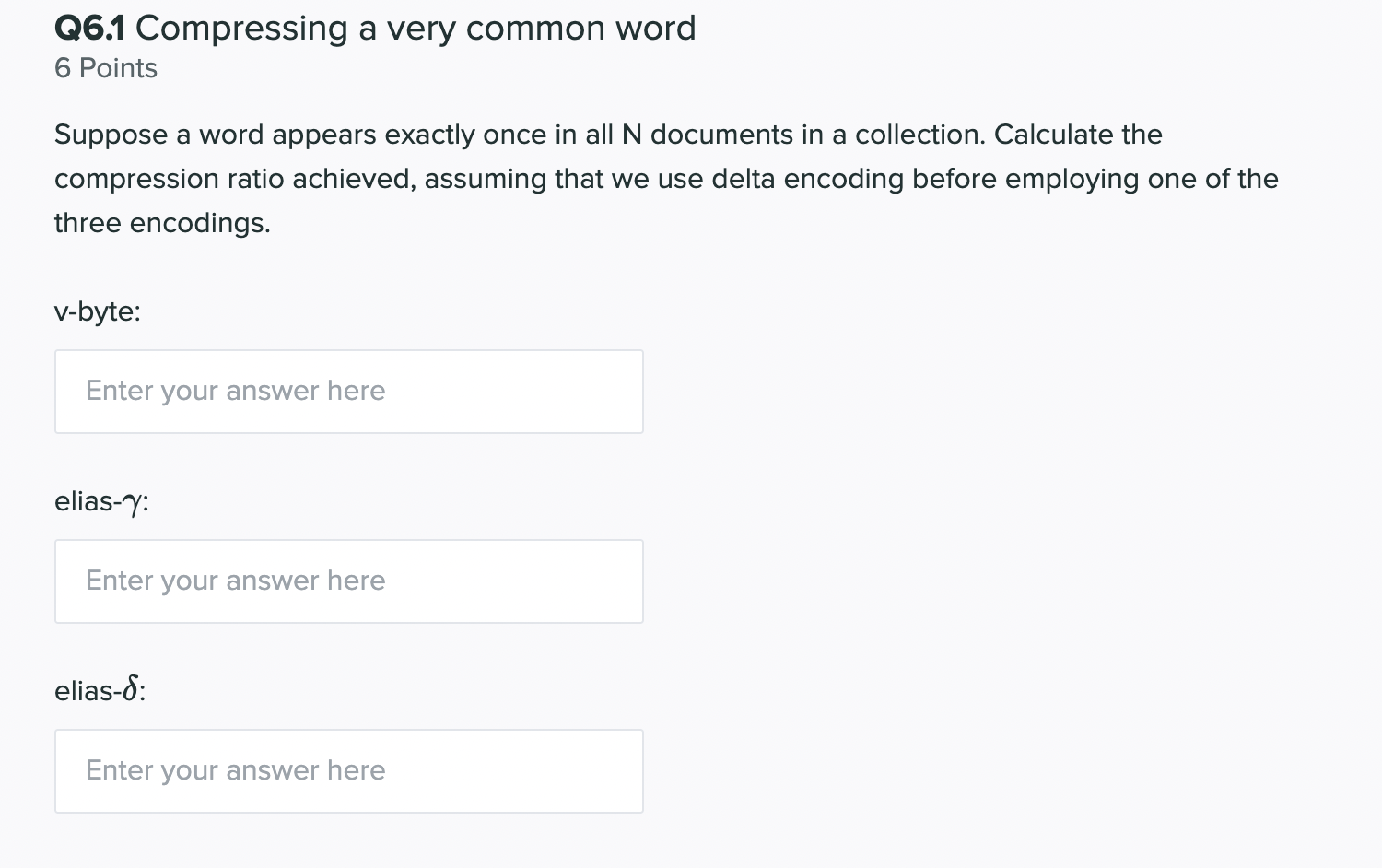Click the "Compressing a very common word" title

tap(416, 29)
